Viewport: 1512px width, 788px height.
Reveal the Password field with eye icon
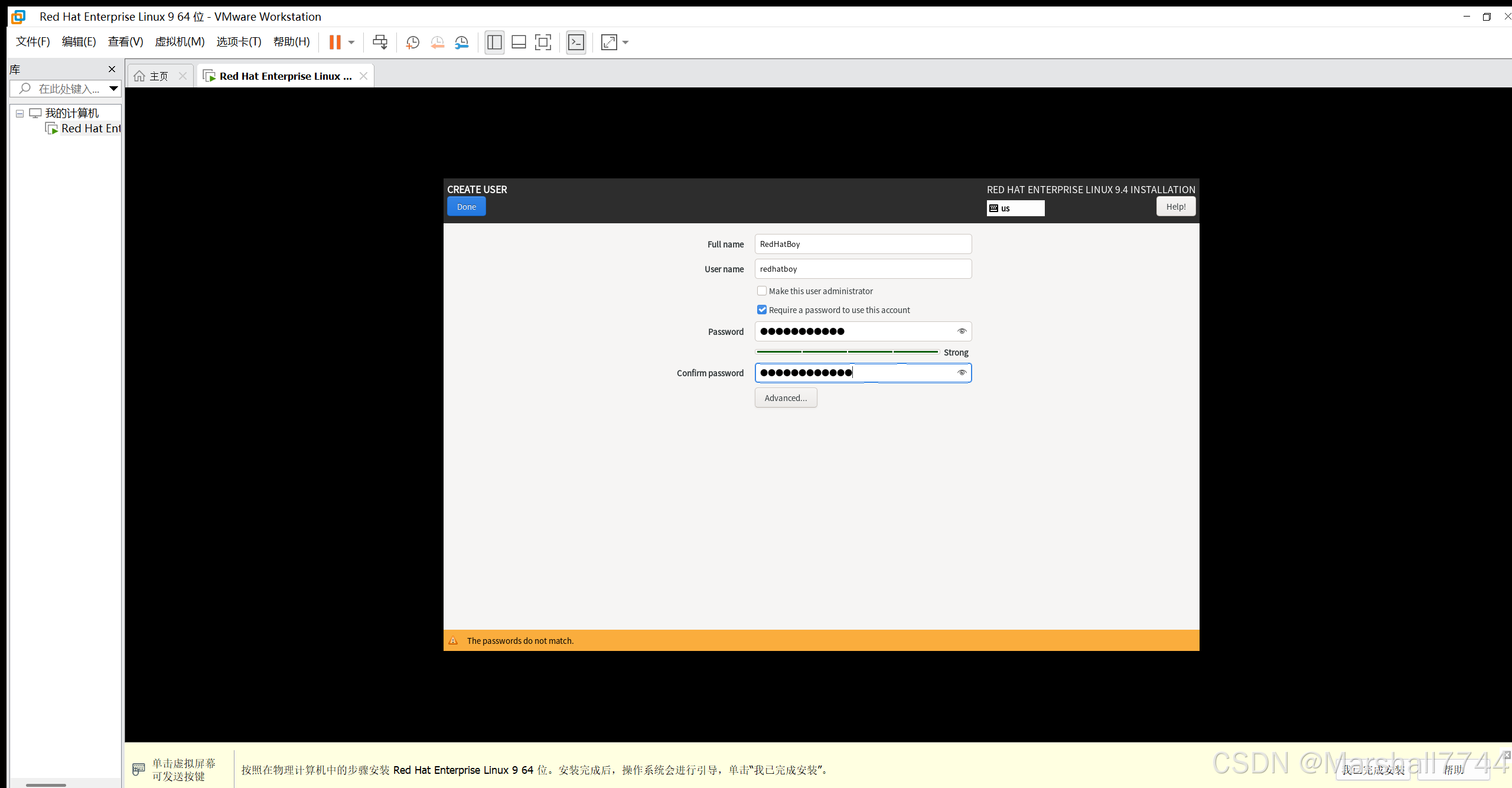(962, 331)
